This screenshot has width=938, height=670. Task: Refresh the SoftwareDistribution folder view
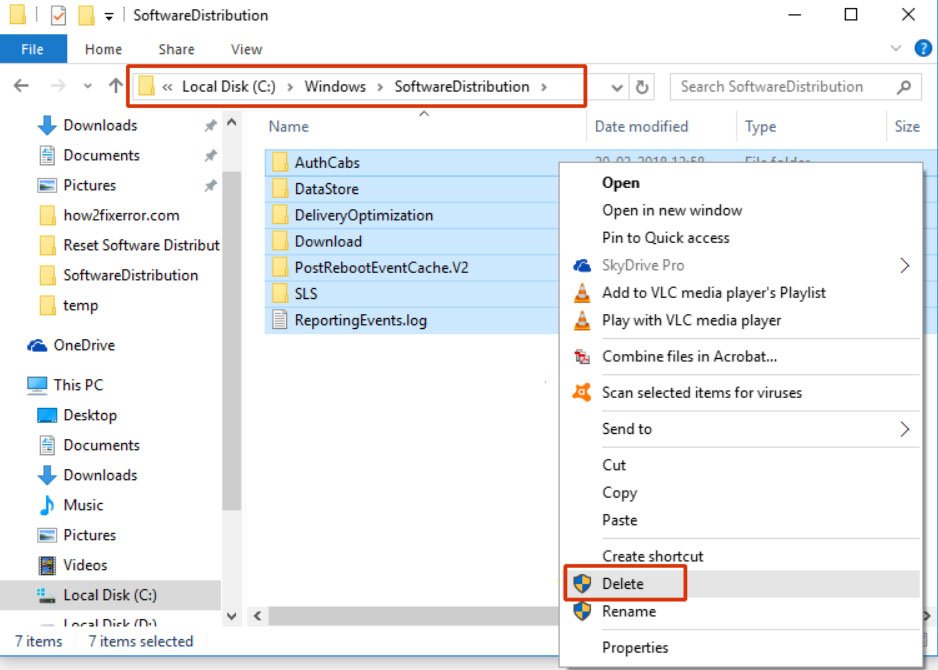click(x=642, y=87)
